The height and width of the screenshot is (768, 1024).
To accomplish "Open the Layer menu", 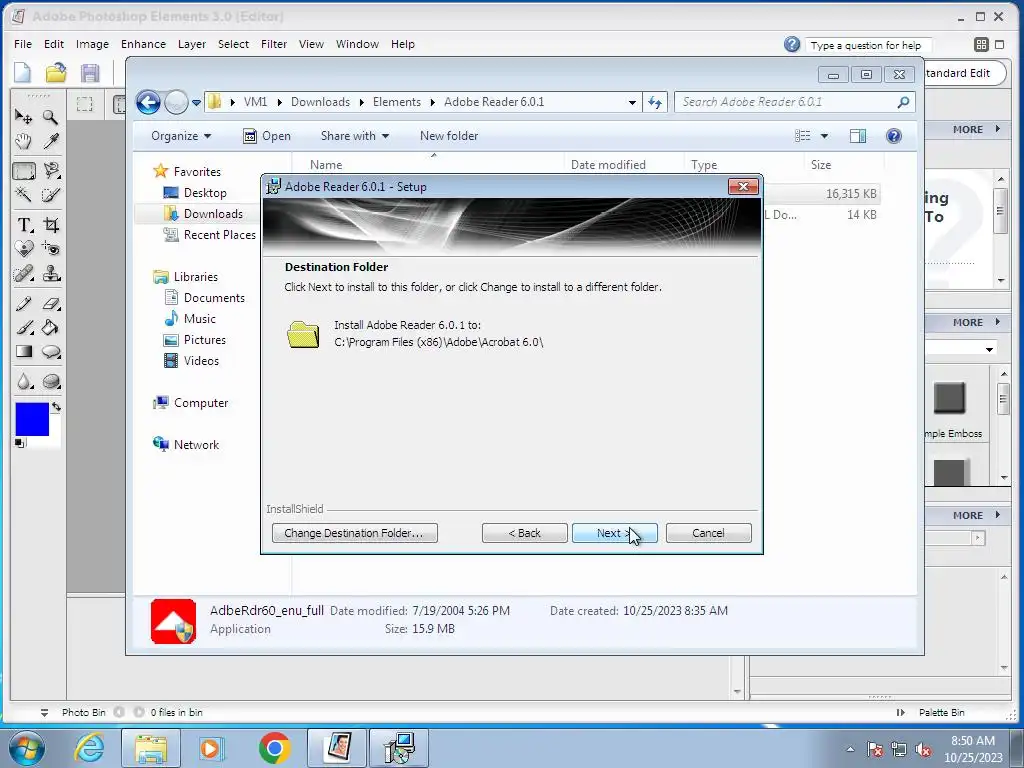I will point(191,44).
